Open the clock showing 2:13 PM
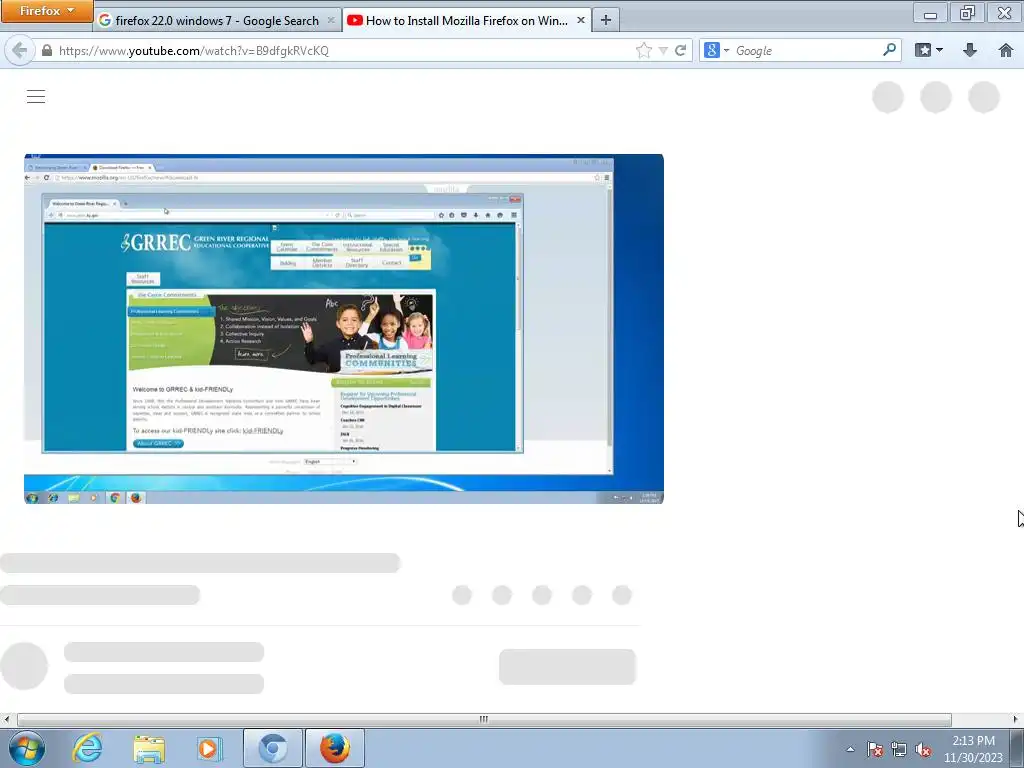The image size is (1024, 768). (x=973, y=749)
